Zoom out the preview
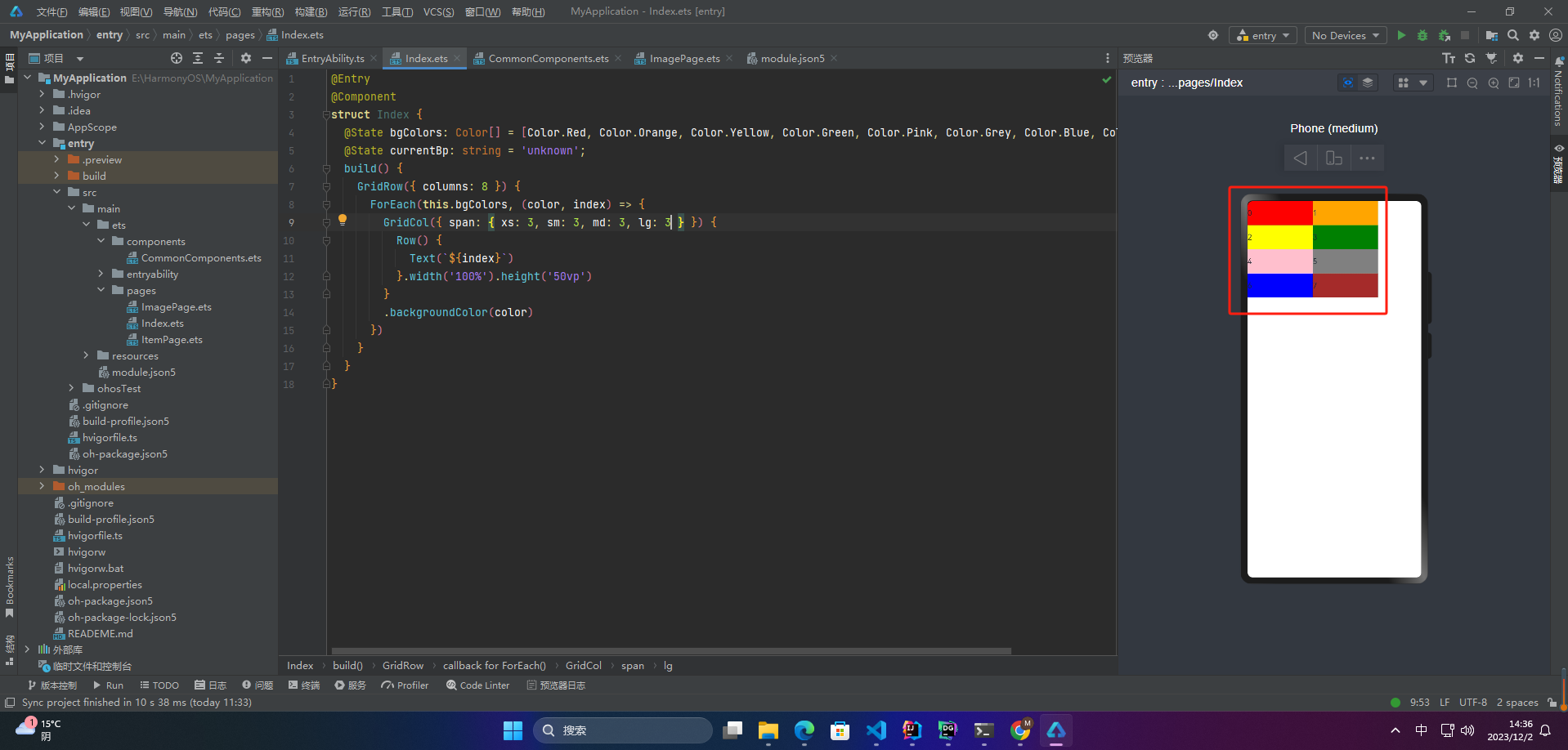 click(1472, 83)
